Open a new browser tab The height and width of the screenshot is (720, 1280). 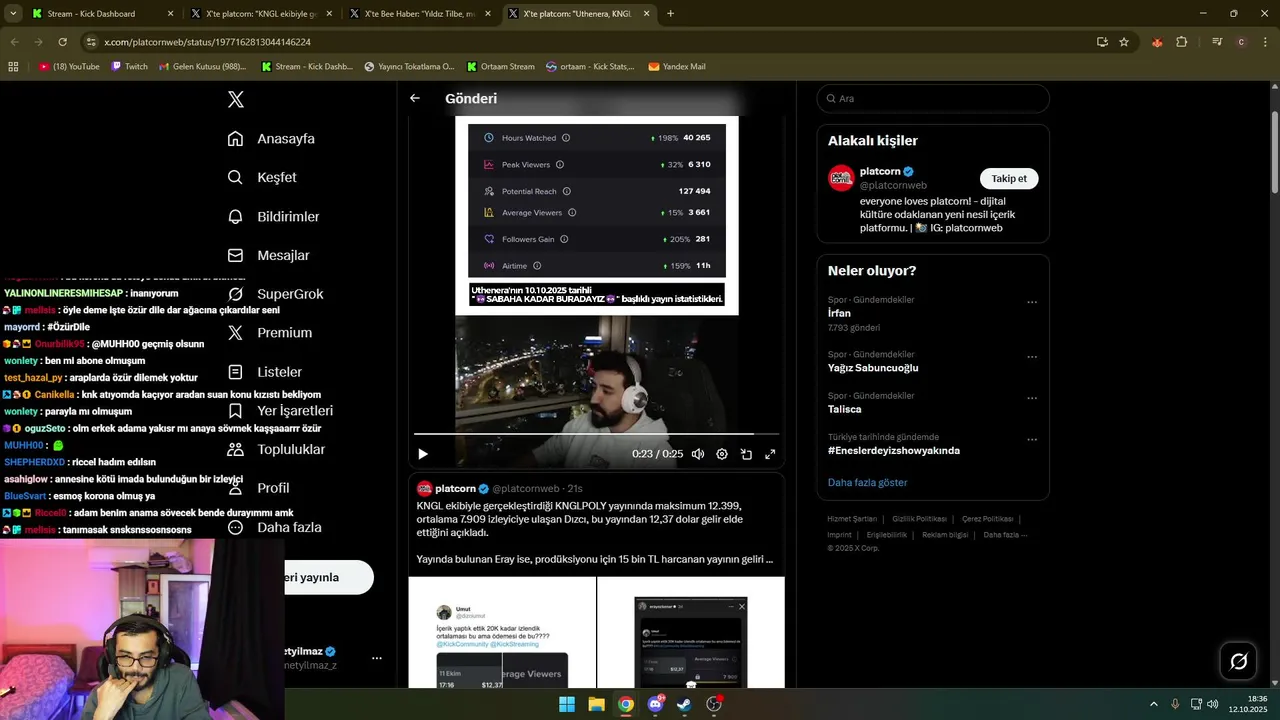[x=670, y=14]
